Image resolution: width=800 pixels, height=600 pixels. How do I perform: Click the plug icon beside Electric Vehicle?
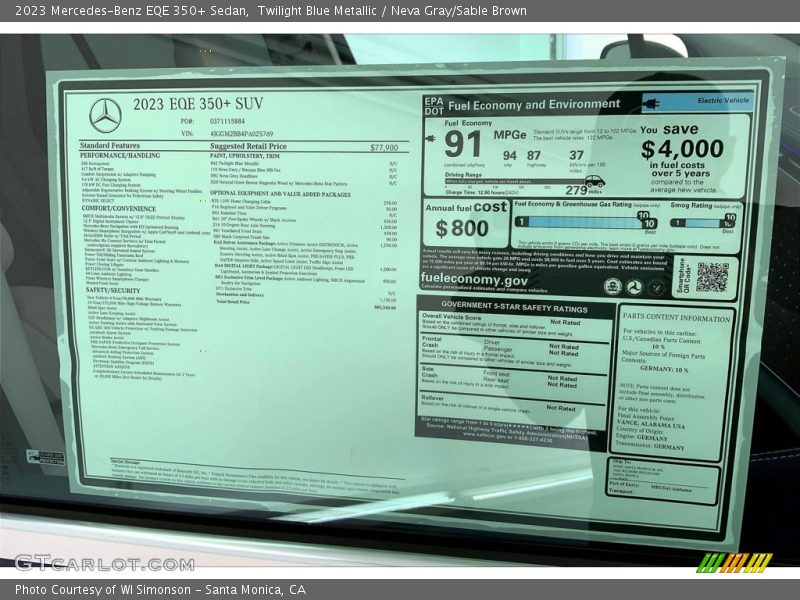[651, 104]
